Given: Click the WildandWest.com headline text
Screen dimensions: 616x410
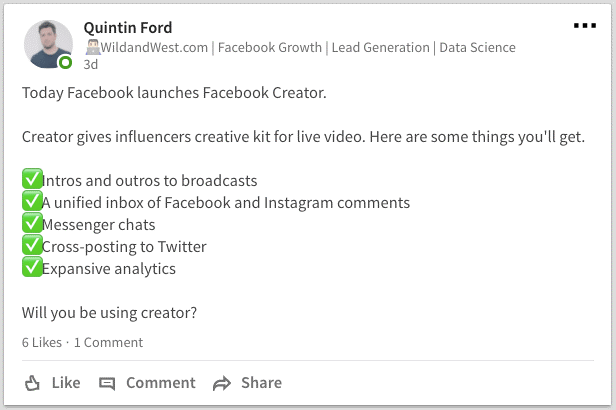Looking at the screenshot, I should pyautogui.click(x=154, y=48).
